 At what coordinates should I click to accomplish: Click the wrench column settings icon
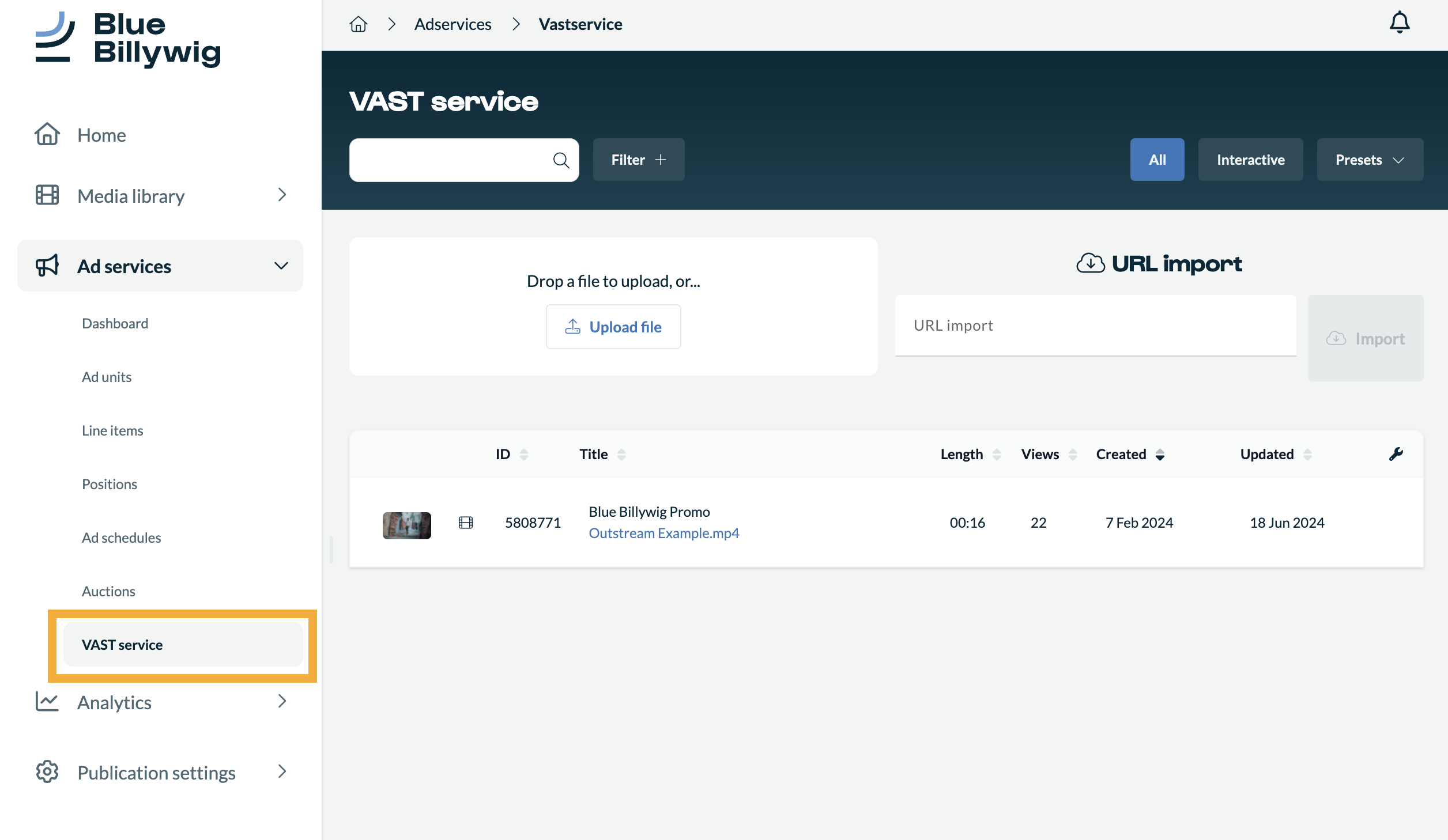1396,454
